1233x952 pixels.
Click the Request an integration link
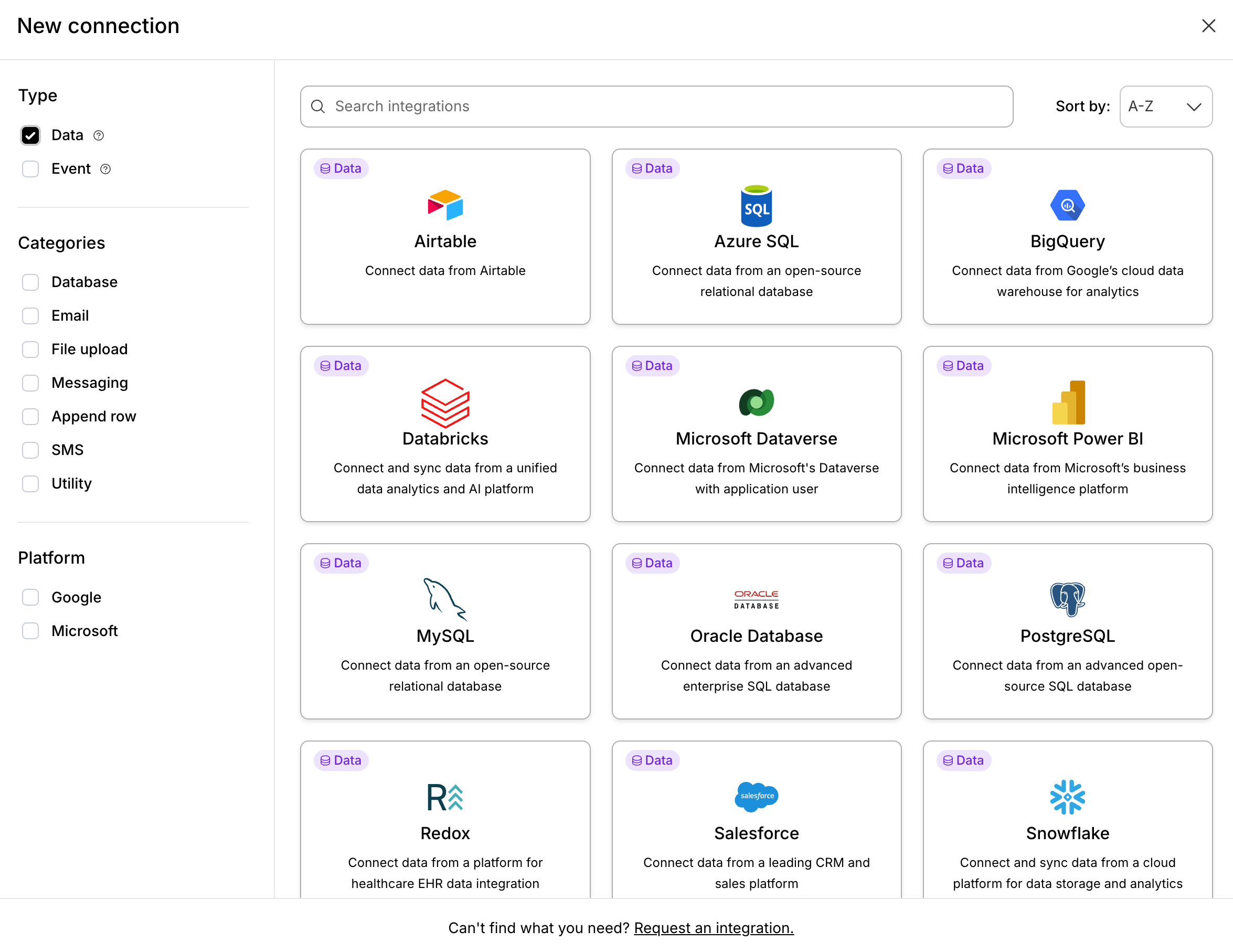pos(714,928)
